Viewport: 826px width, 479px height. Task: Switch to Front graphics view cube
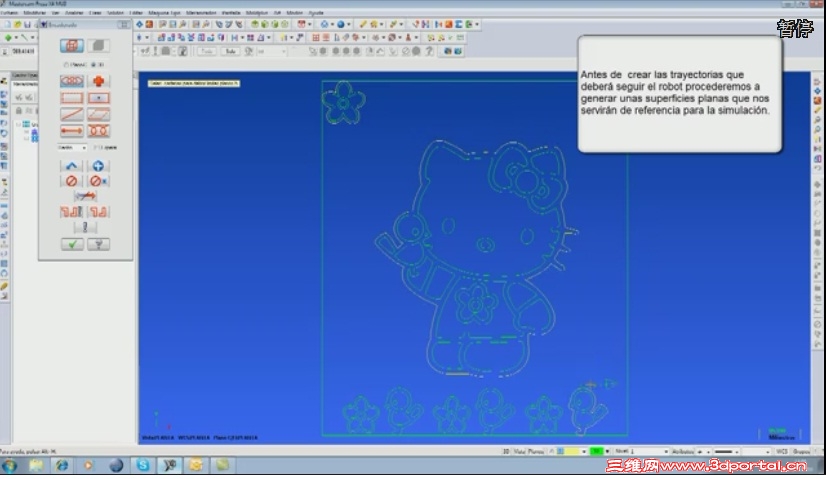(x=265, y=24)
